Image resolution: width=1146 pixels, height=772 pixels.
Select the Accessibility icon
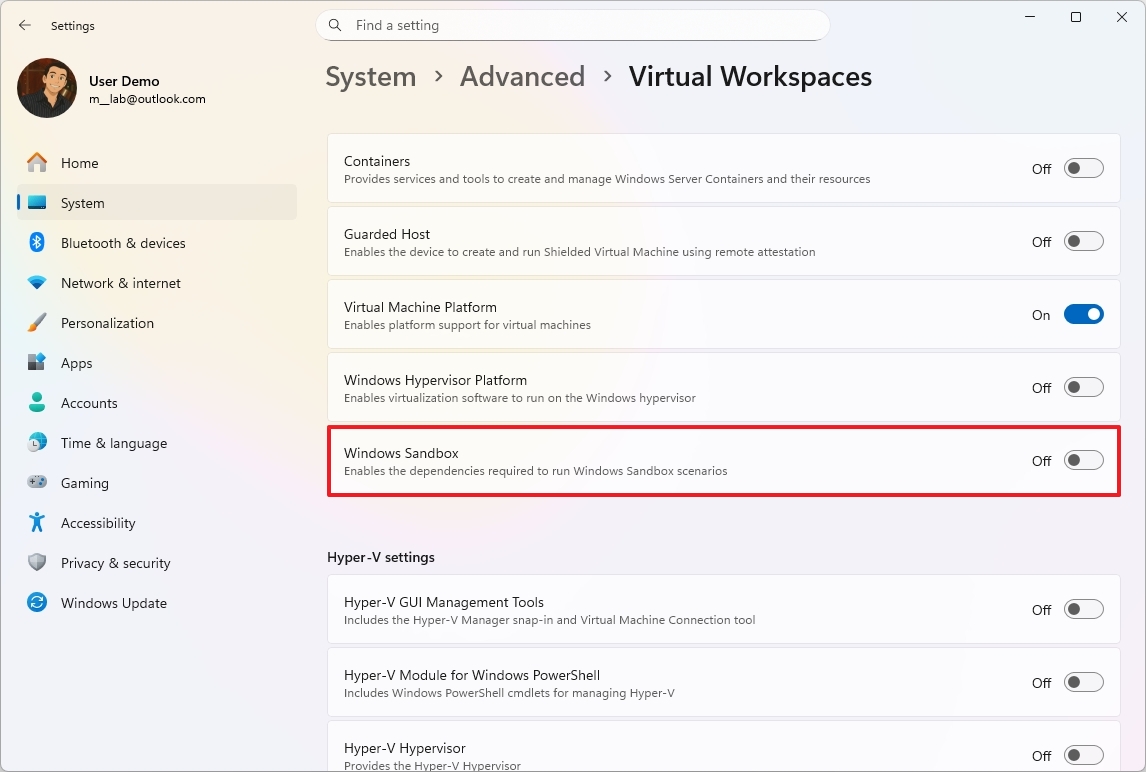coord(36,523)
